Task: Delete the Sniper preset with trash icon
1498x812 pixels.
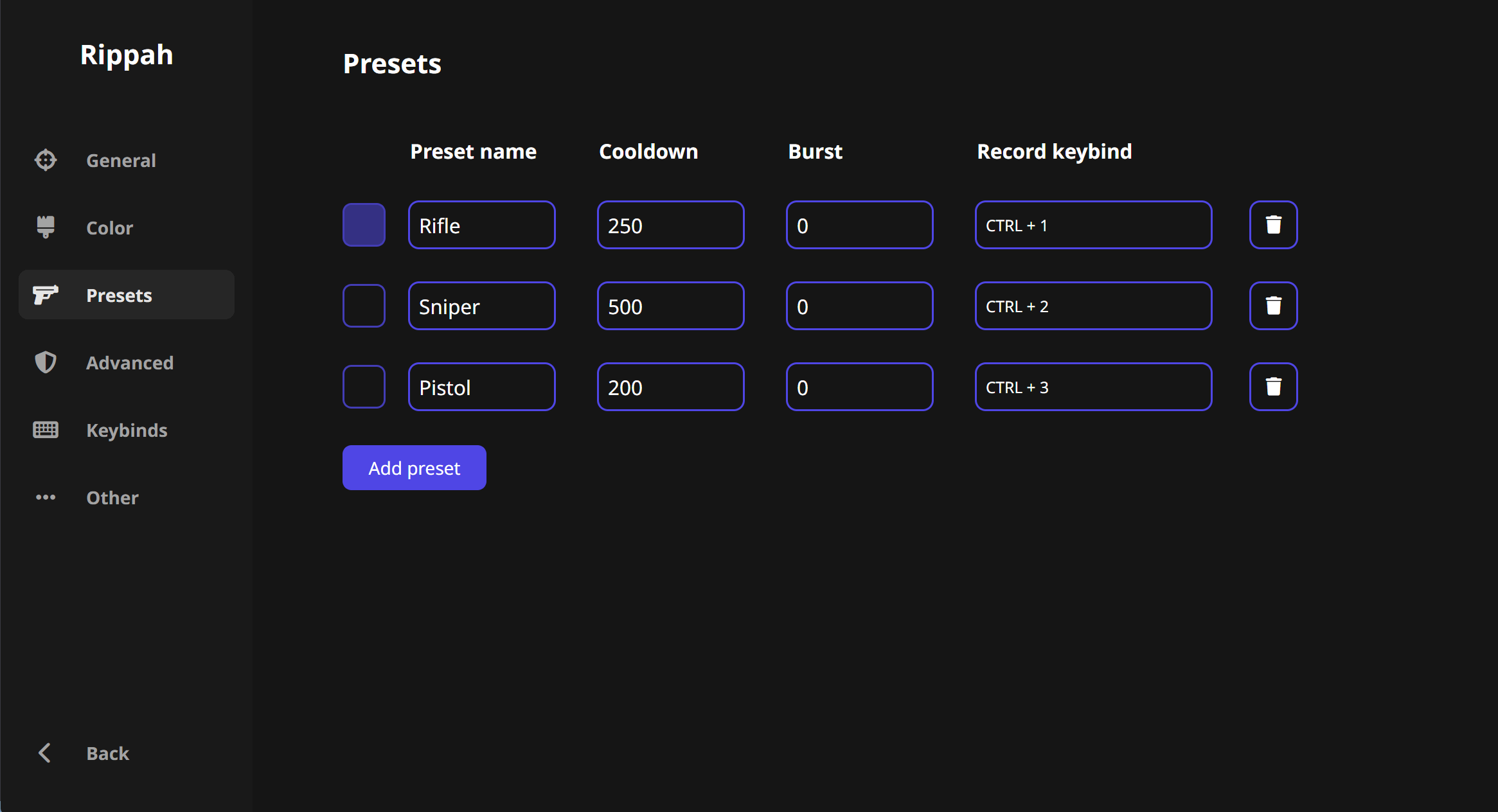Action: (x=1273, y=306)
